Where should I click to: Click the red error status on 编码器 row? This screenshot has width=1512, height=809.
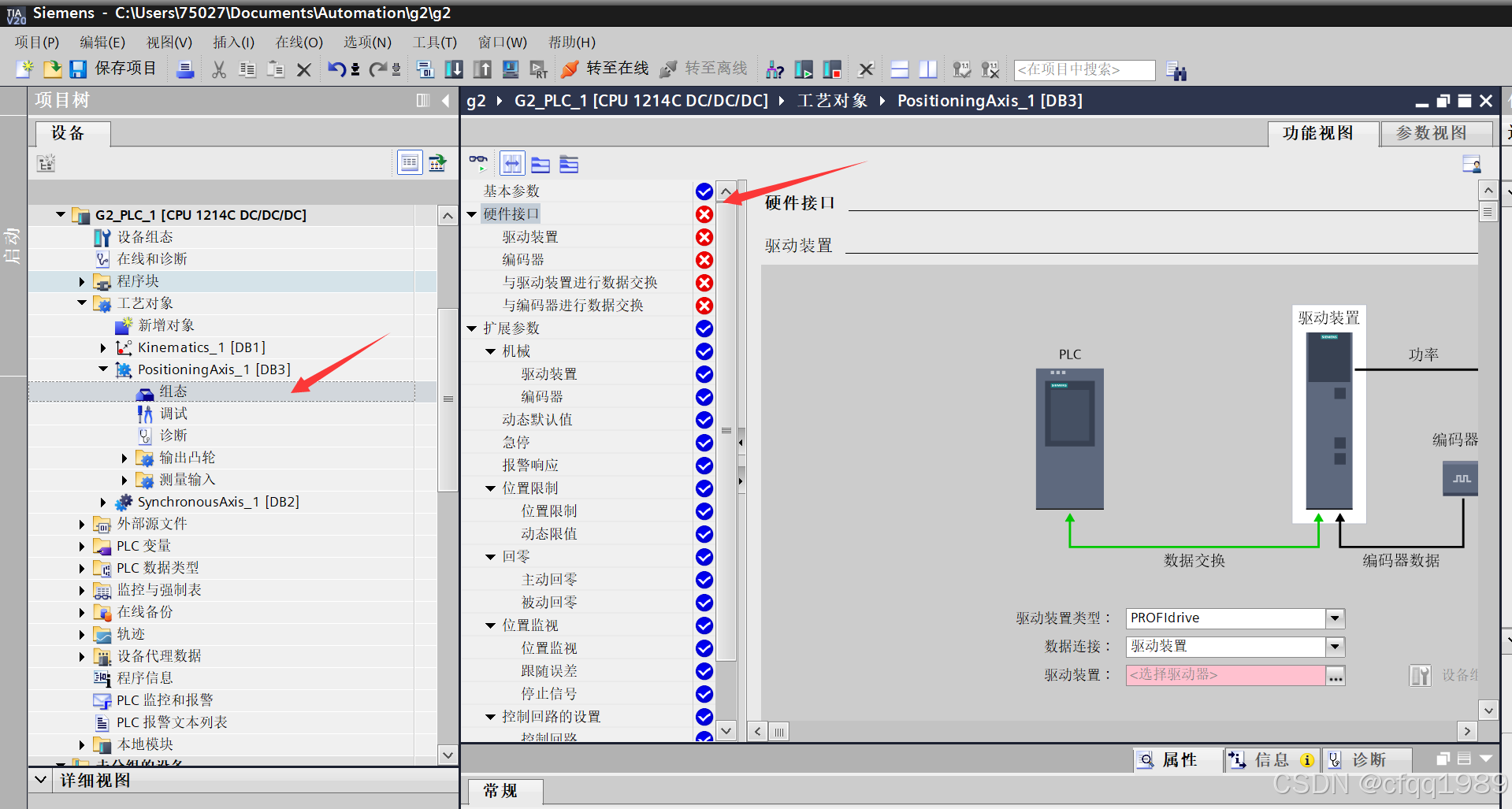pos(704,260)
